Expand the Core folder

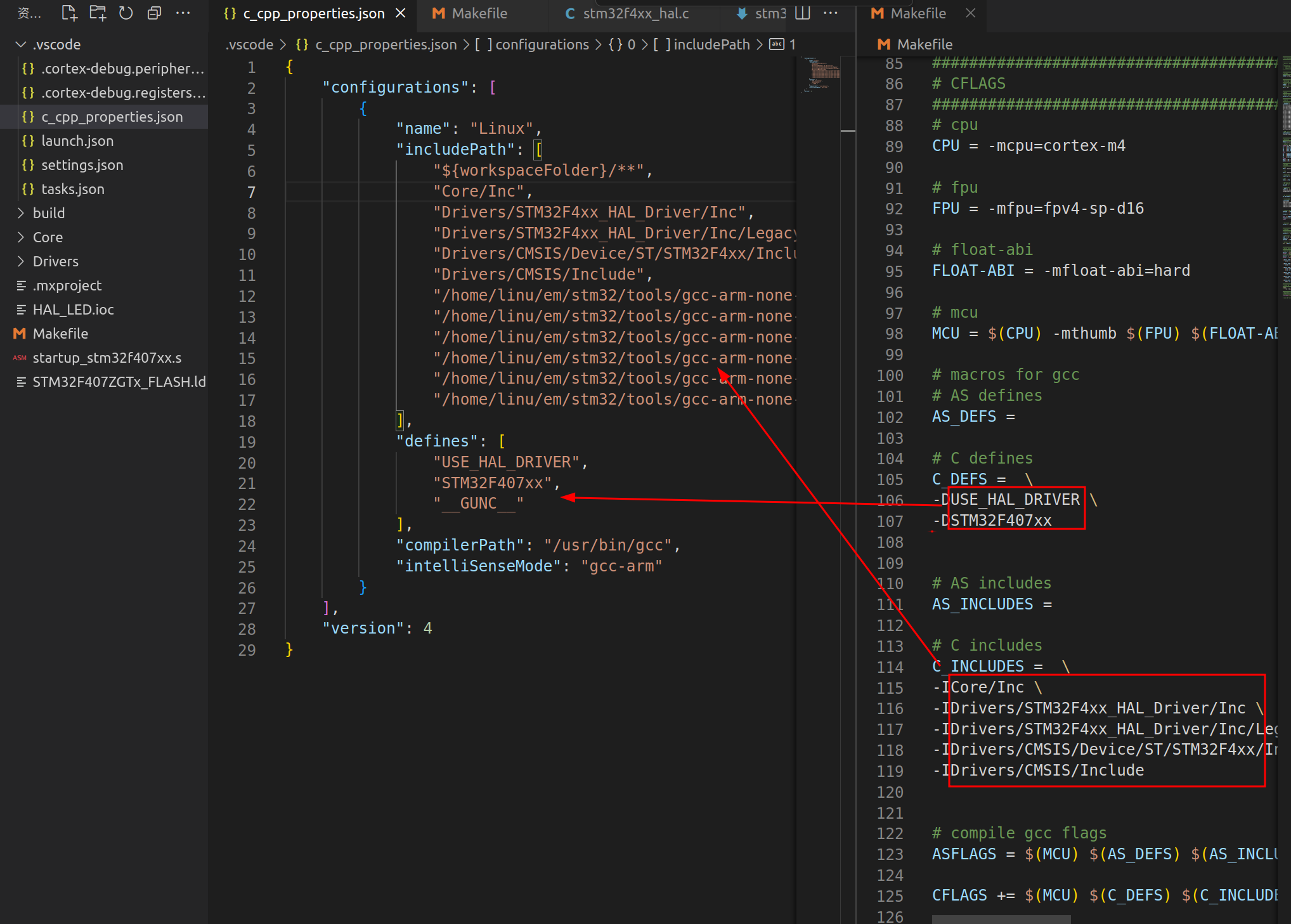(x=20, y=237)
